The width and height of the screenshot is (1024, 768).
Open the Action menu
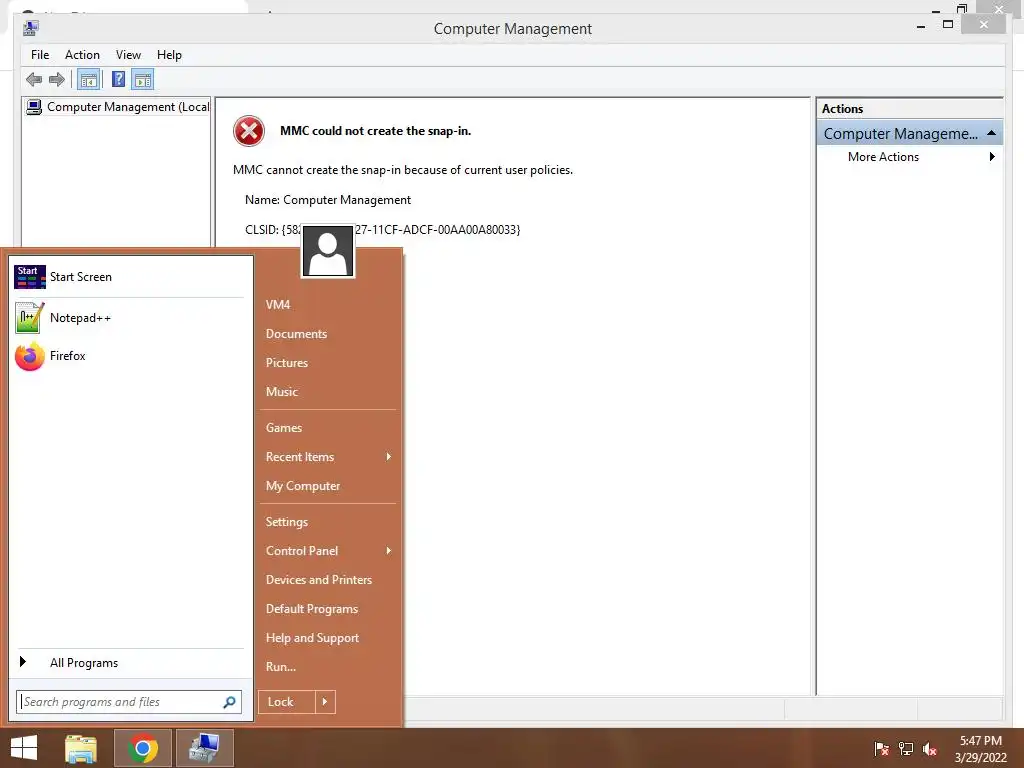(82, 55)
